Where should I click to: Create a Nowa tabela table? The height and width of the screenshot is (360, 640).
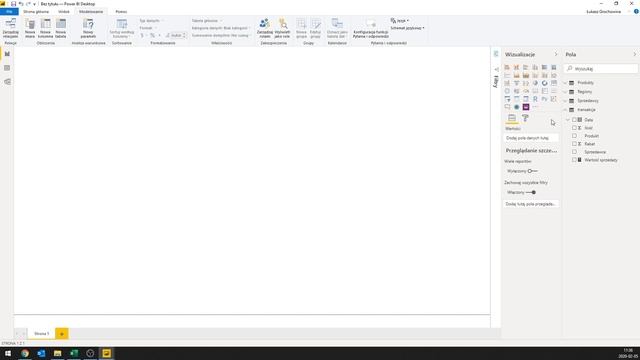click(60, 28)
